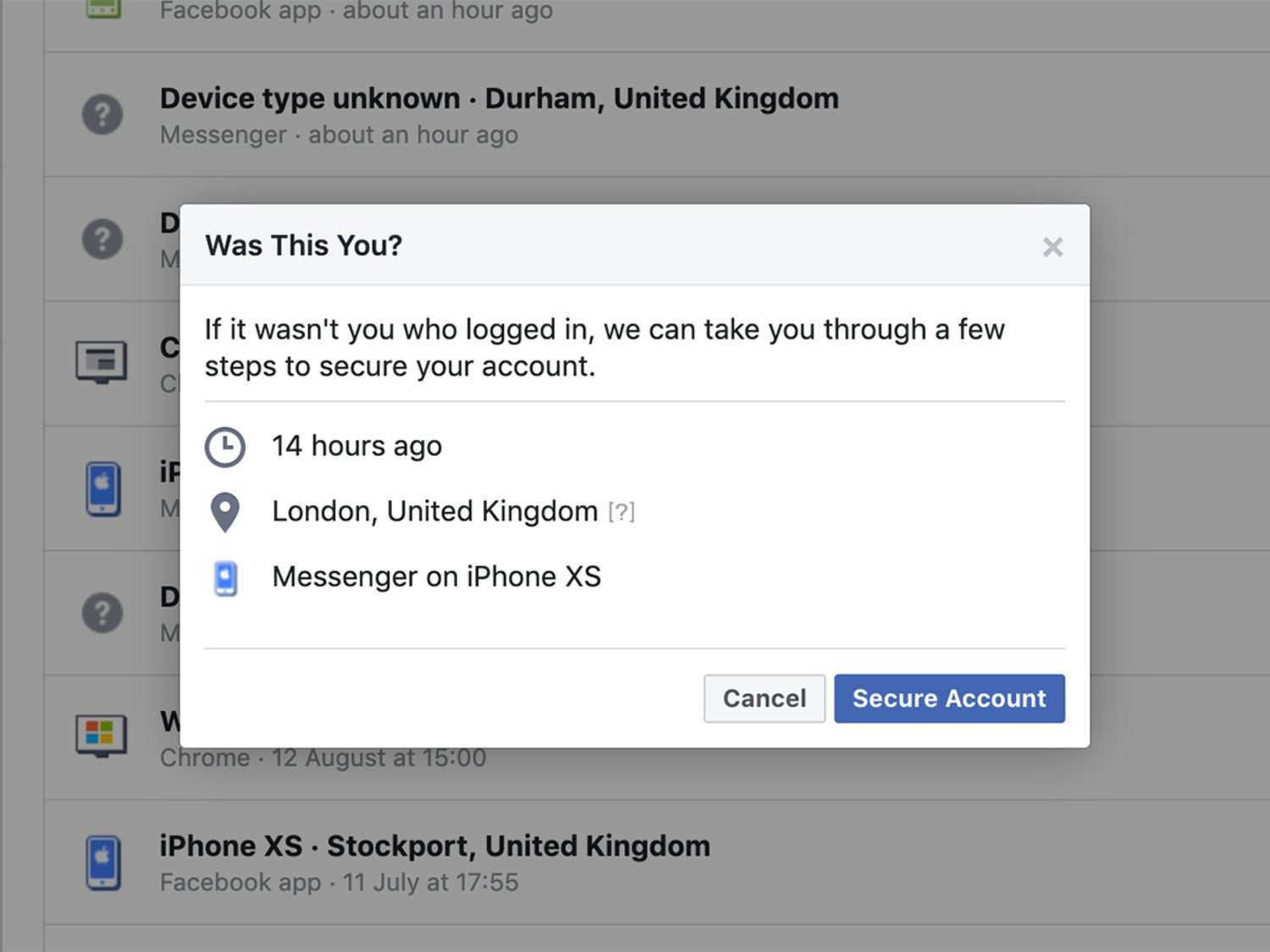Click the location help [?] link
The height and width of the screenshot is (952, 1270).
(x=621, y=512)
